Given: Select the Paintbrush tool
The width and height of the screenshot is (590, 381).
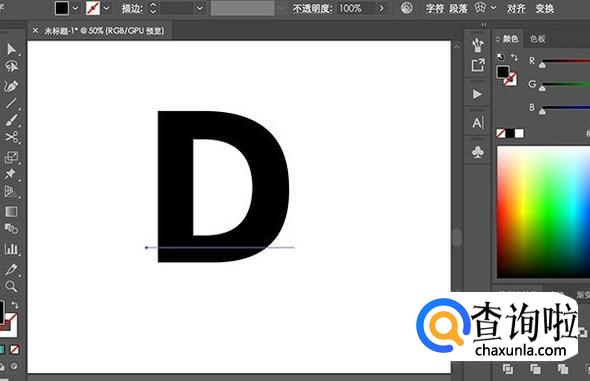Looking at the screenshot, I should tap(11, 120).
